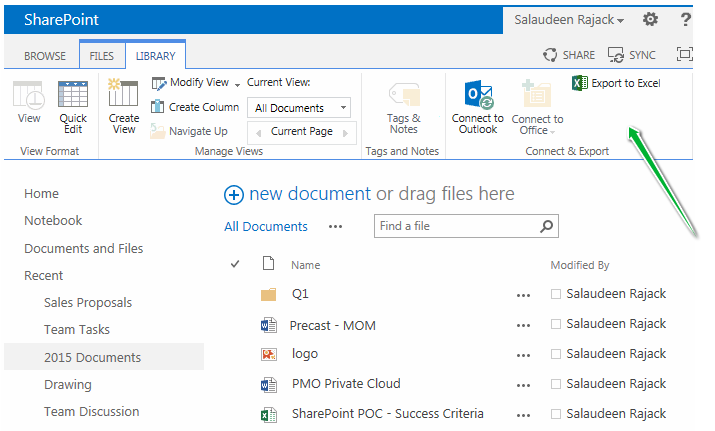The image size is (715, 431).
Task: Open the Q1 folder icon
Action: tap(268, 294)
